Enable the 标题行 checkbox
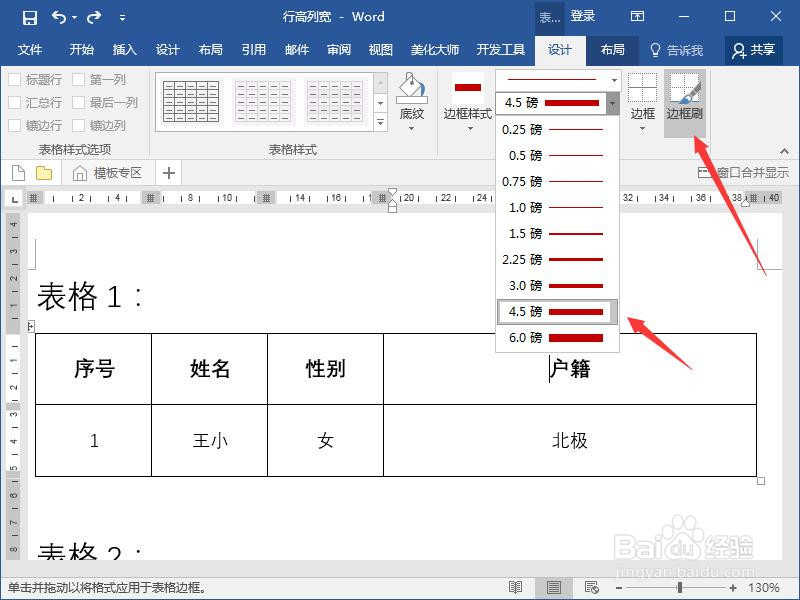Screen dimensions: 800x600 pyautogui.click(x=14, y=80)
